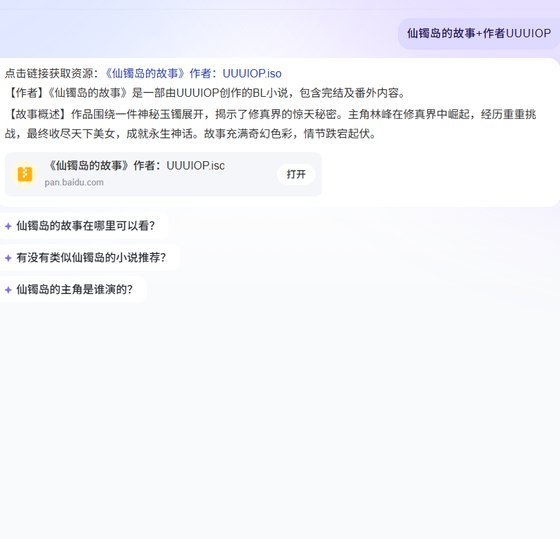Select suggestion 仙镯岛的故事在哪里可以看?
The image size is (560, 539).
pos(84,226)
